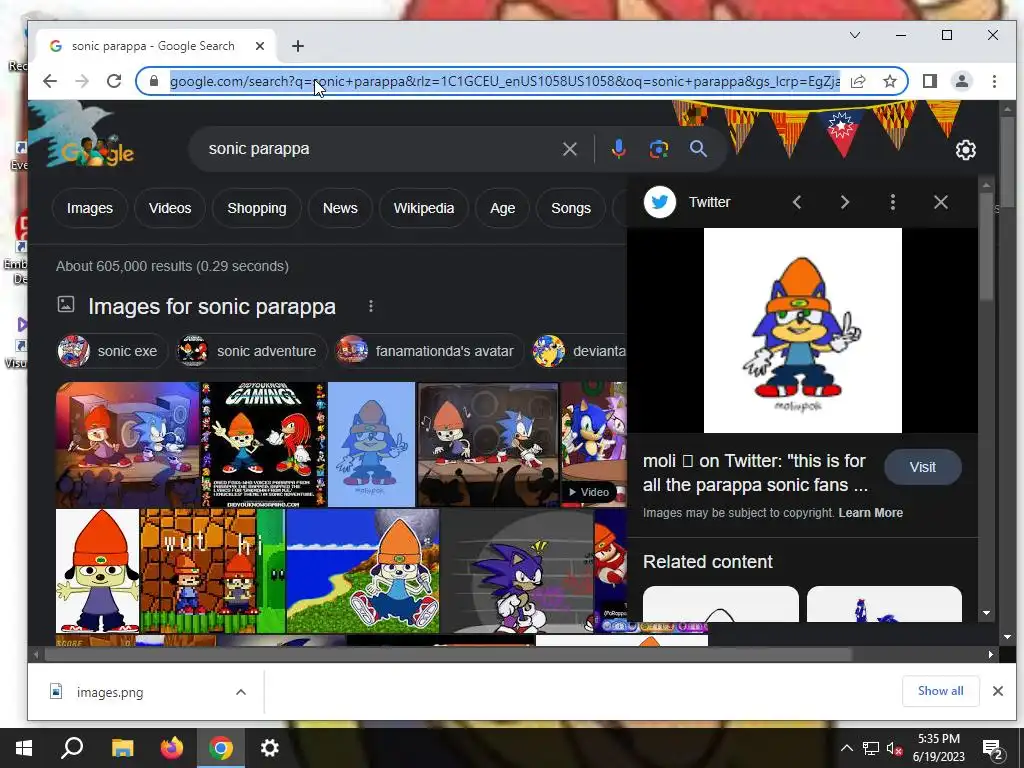The height and width of the screenshot is (768, 1024).
Task: Show hidden system tray icons
Action: pos(846,748)
